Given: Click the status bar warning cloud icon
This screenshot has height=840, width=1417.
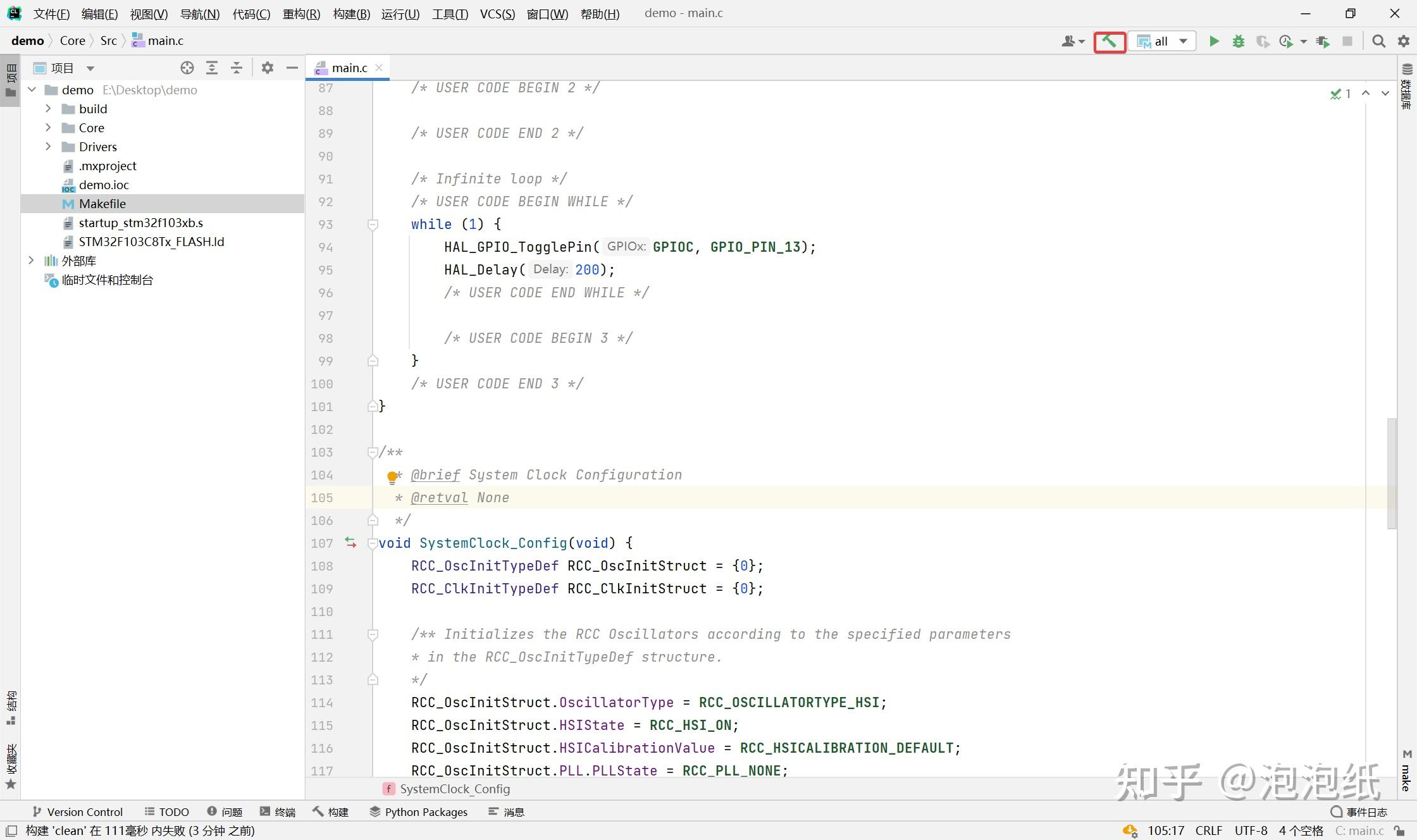Looking at the screenshot, I should coord(1130,831).
